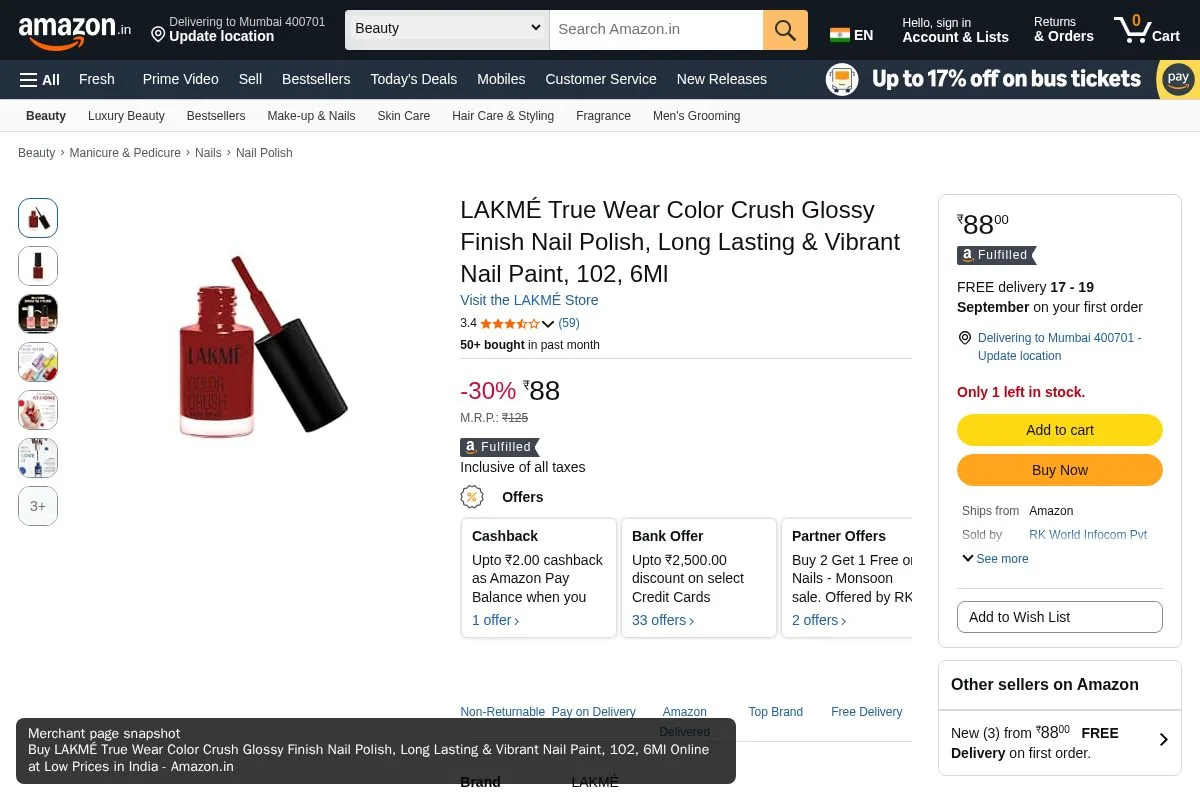Image resolution: width=1200 pixels, height=800 pixels.
Task: Open Today's Deals in navigation bar
Action: pos(413,79)
